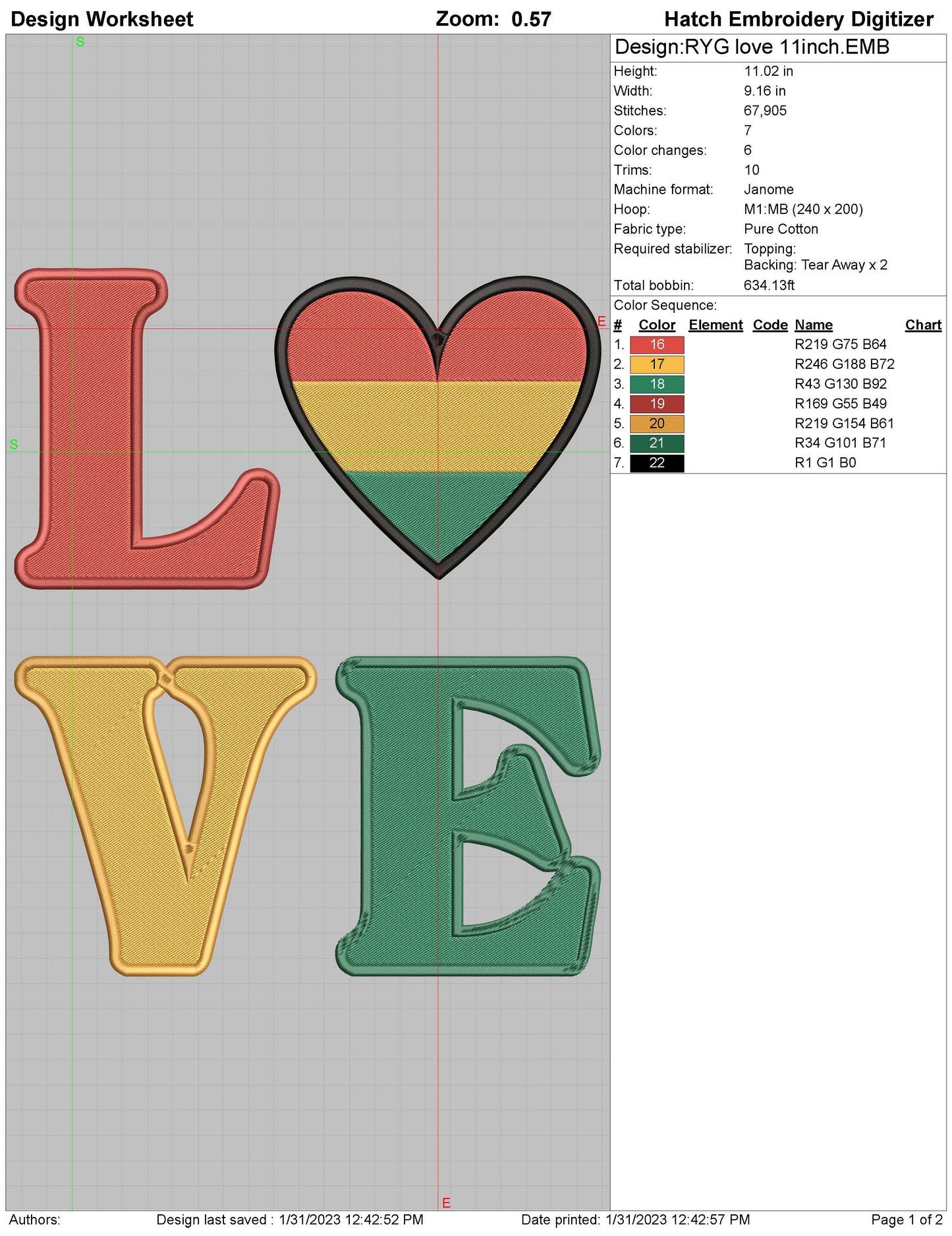Image resolution: width=952 pixels, height=1236 pixels.
Task: Select the dark red swatch numbered 19
Action: point(656,404)
